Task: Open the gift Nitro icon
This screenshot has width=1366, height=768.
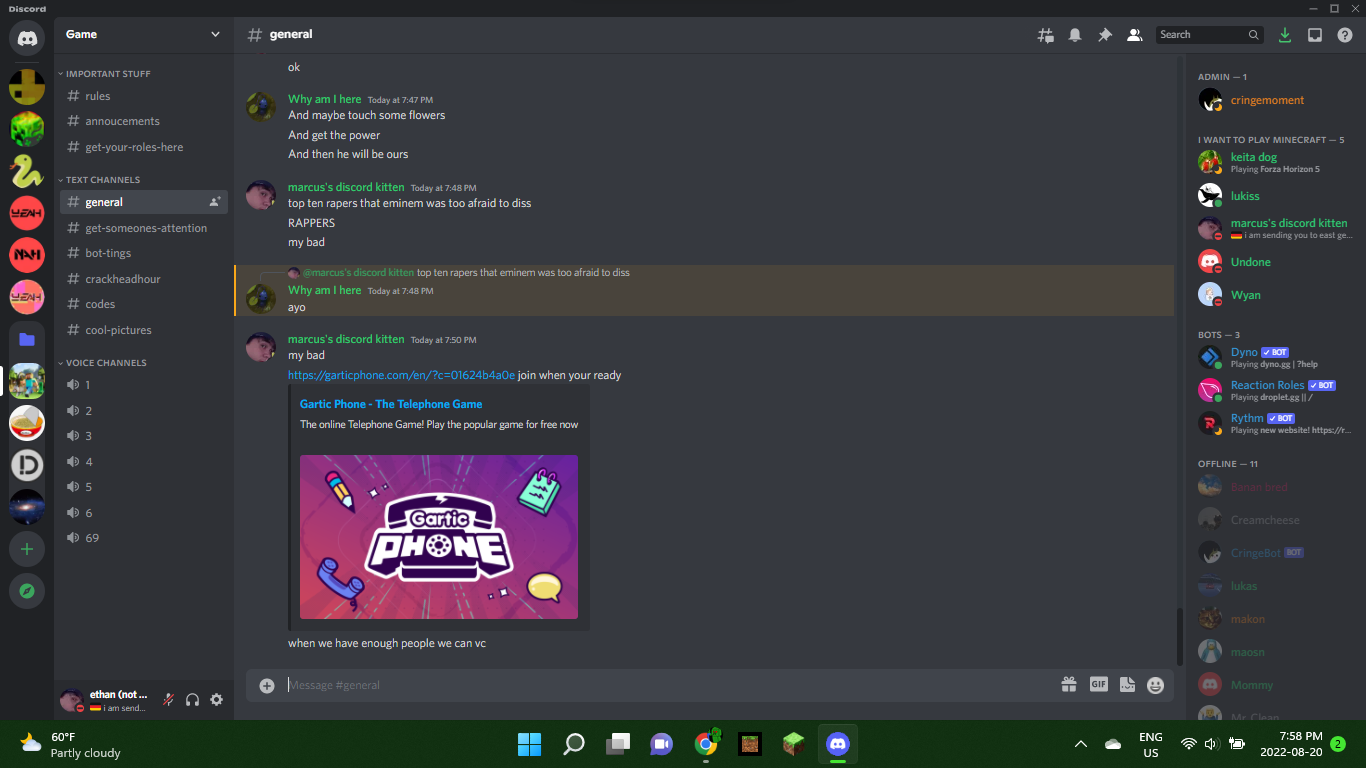Action: tap(1069, 685)
